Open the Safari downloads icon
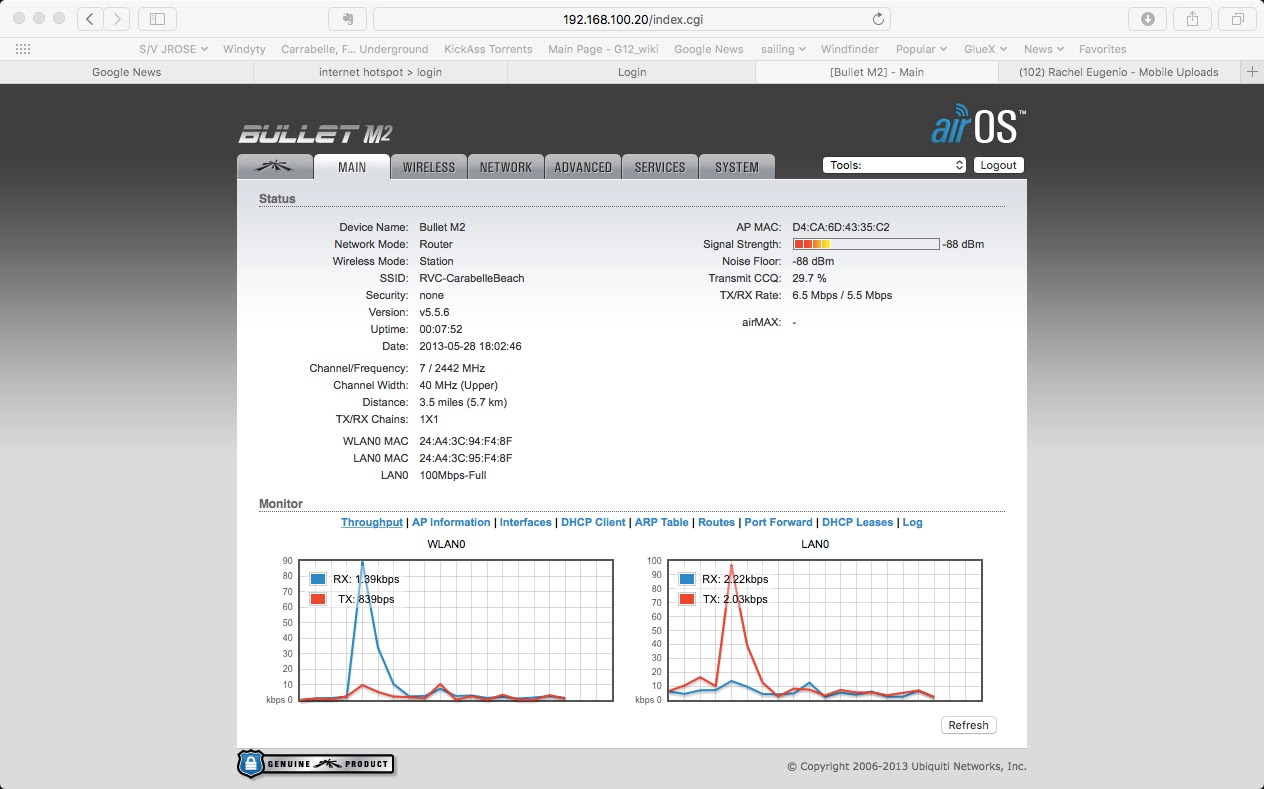Viewport: 1264px width, 789px height. [1147, 19]
